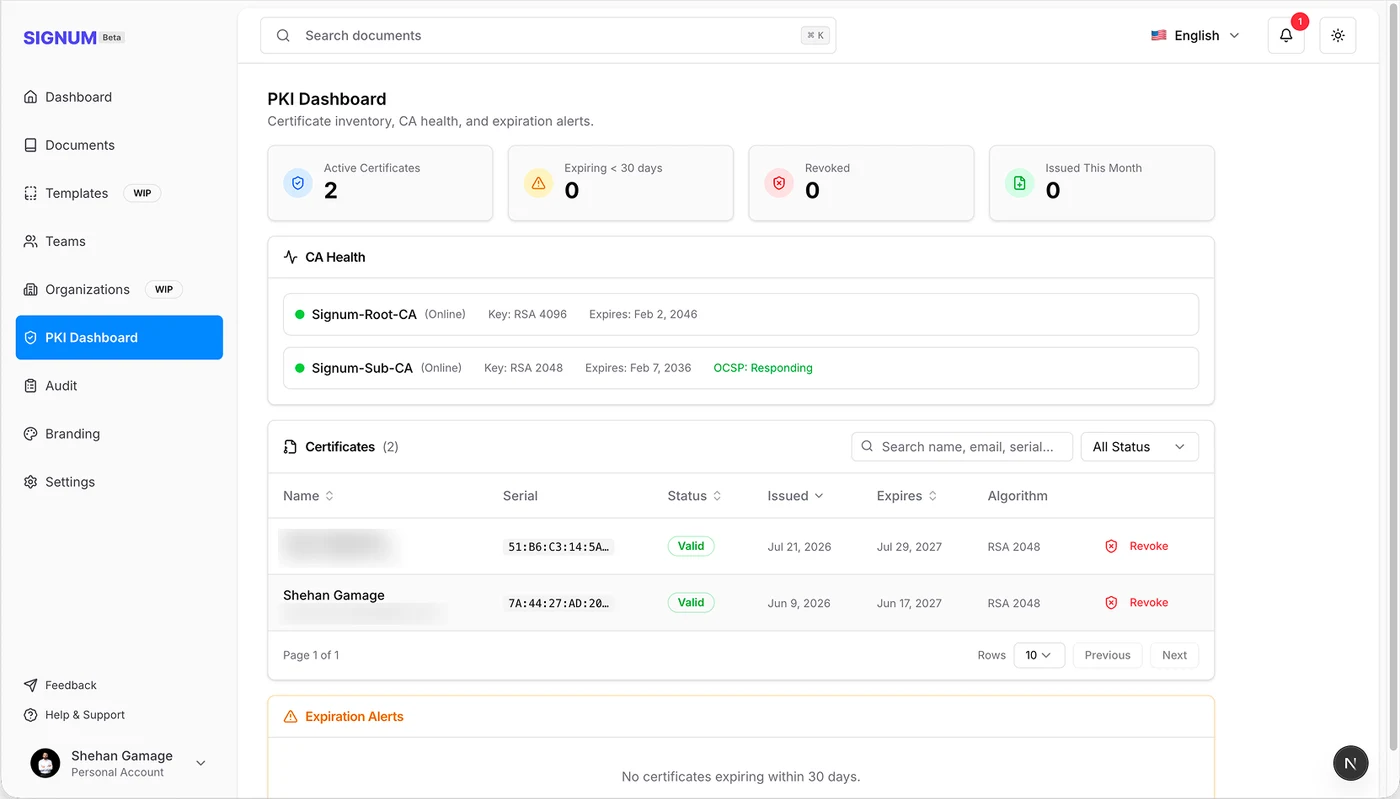Image resolution: width=1400 pixels, height=799 pixels.
Task: Click the serial 7A:44:27:AD:20 cell
Action: click(558, 603)
